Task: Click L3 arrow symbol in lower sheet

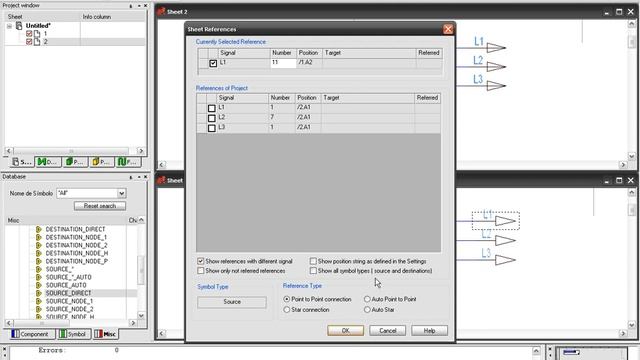Action: point(505,260)
